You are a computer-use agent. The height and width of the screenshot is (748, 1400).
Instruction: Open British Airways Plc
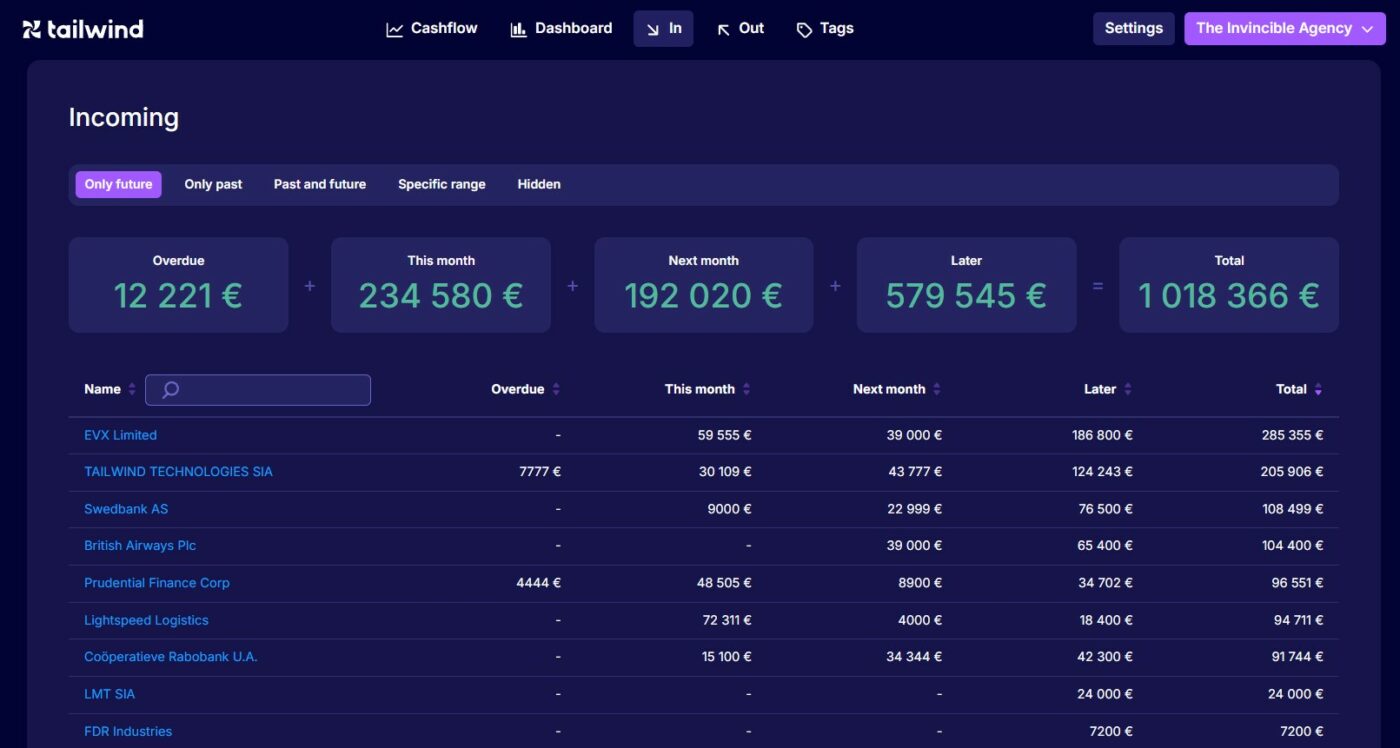140,546
